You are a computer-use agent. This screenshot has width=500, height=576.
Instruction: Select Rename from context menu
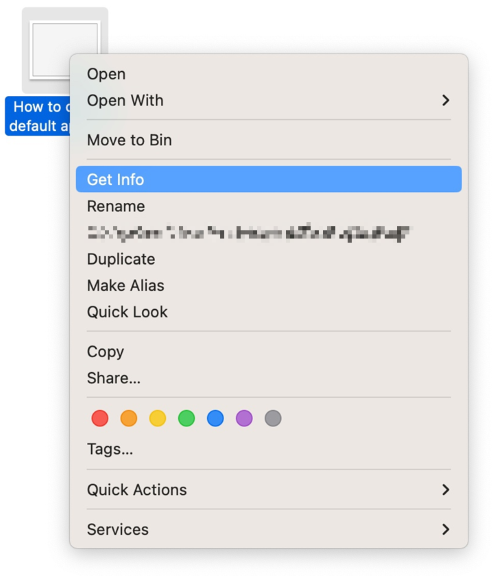coord(269,206)
